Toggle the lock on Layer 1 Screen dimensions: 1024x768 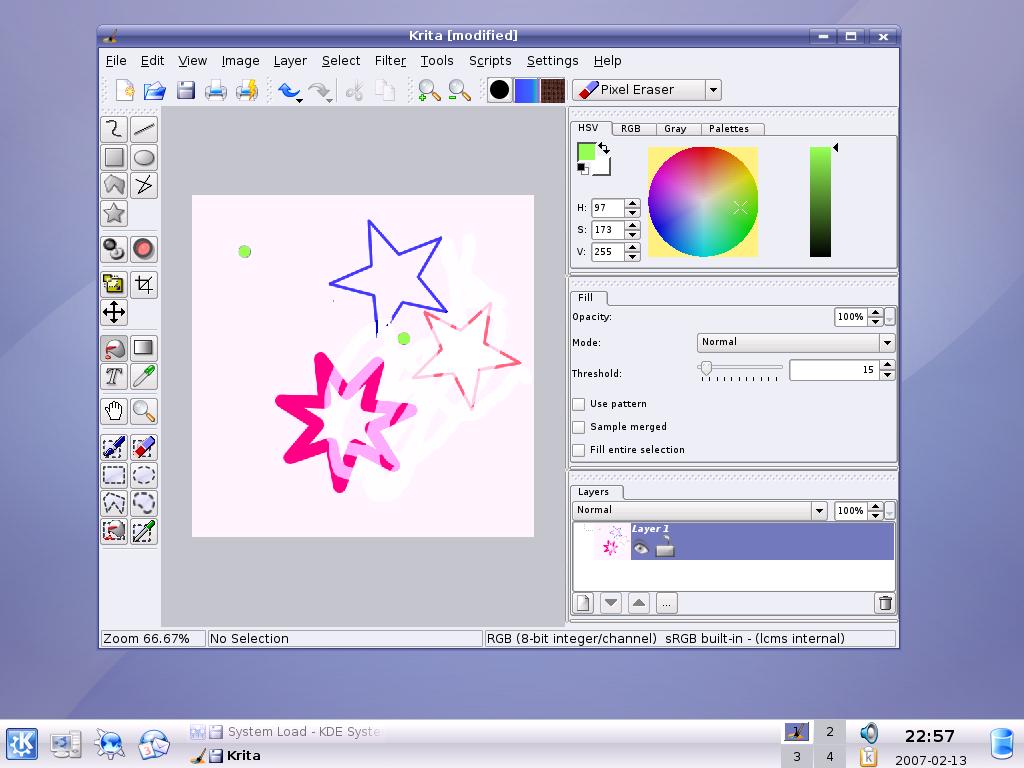coord(665,547)
